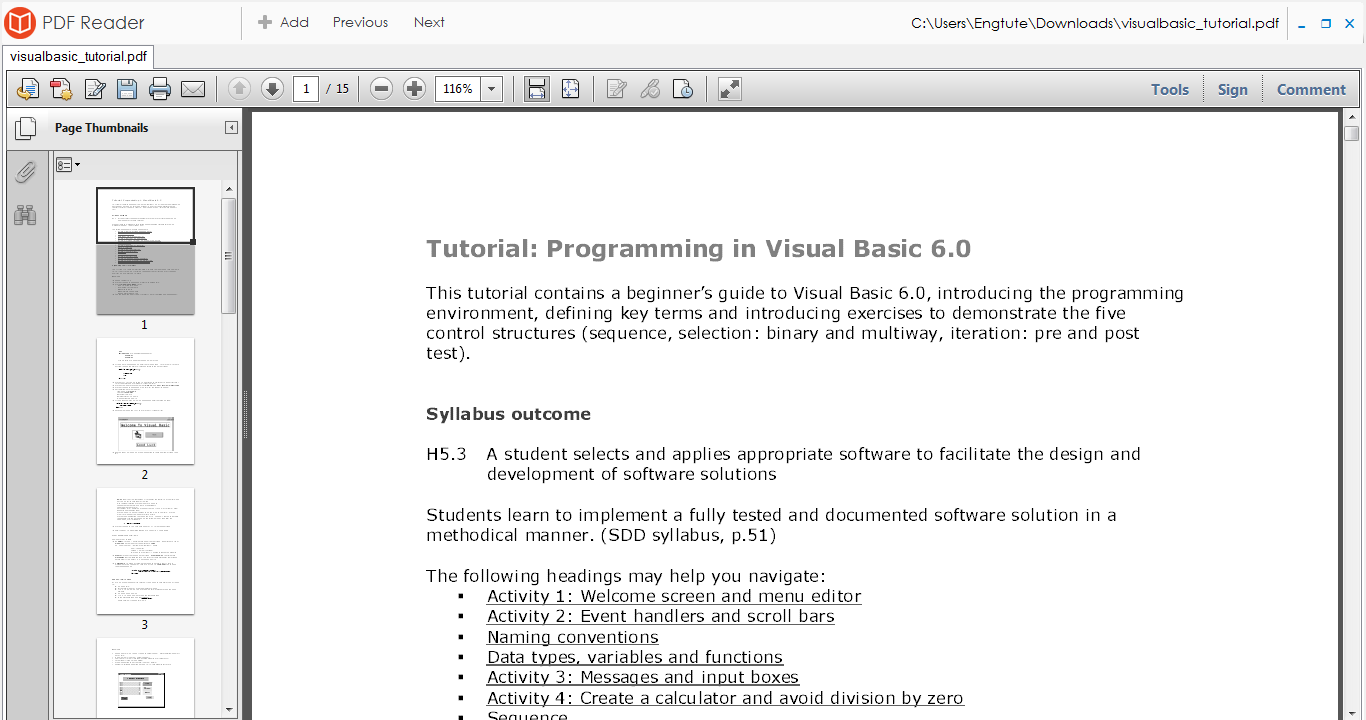Print the document using printer icon
Screen dimensions: 1366x720
coord(160,90)
